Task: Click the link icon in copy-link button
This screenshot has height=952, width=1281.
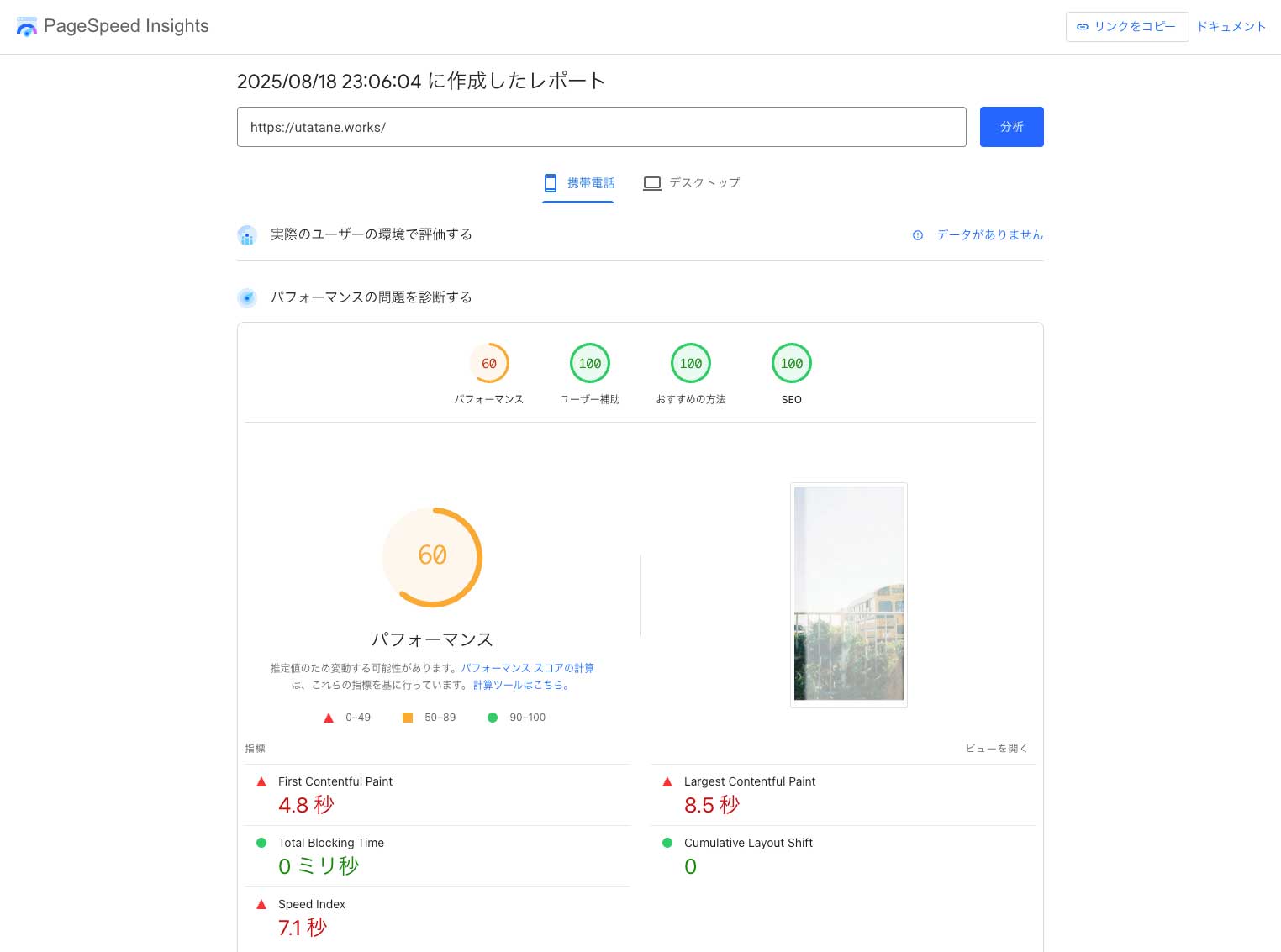Action: coord(1083,27)
